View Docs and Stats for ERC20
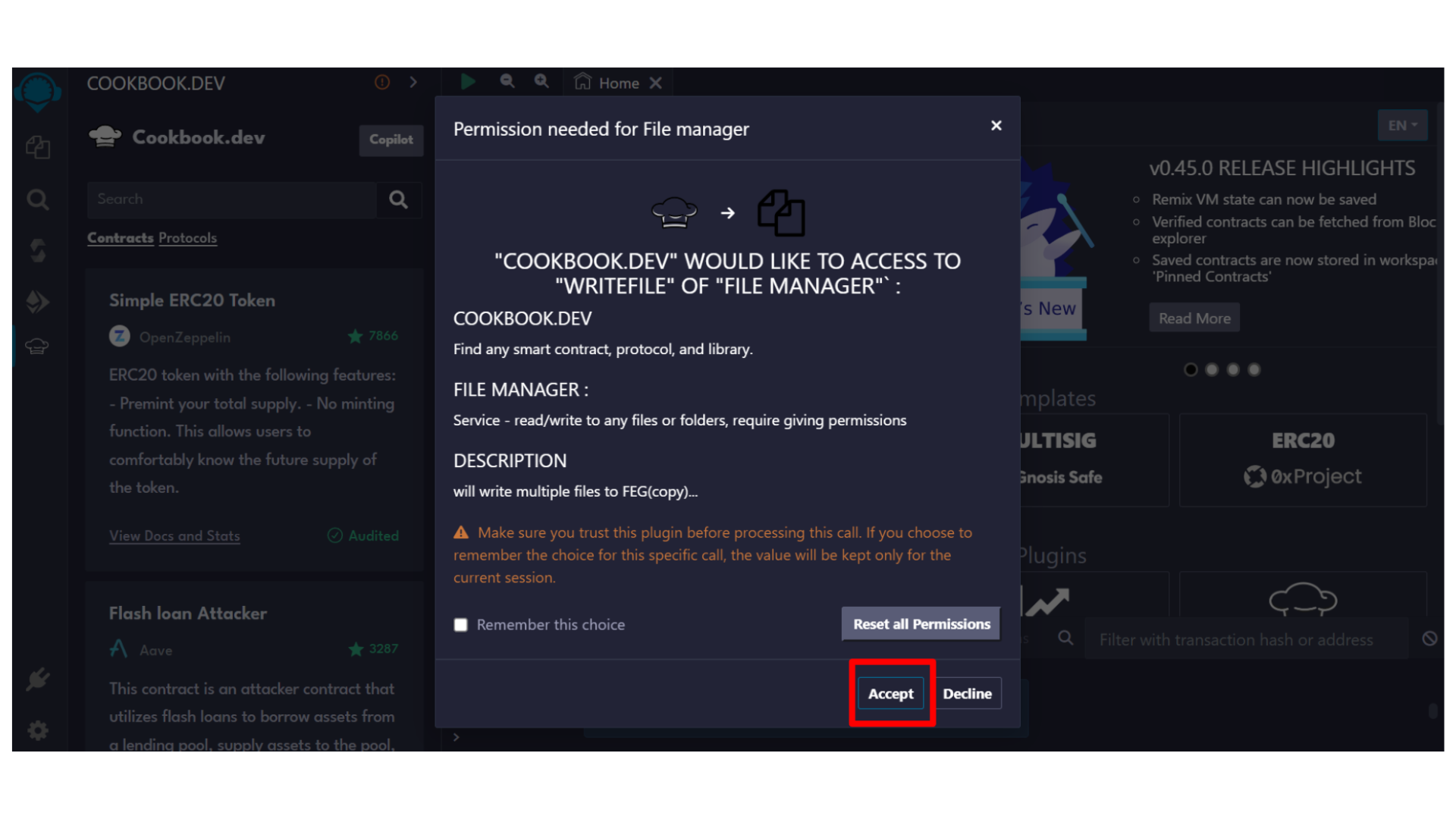Viewport: 1456px width, 819px height. tap(174, 536)
